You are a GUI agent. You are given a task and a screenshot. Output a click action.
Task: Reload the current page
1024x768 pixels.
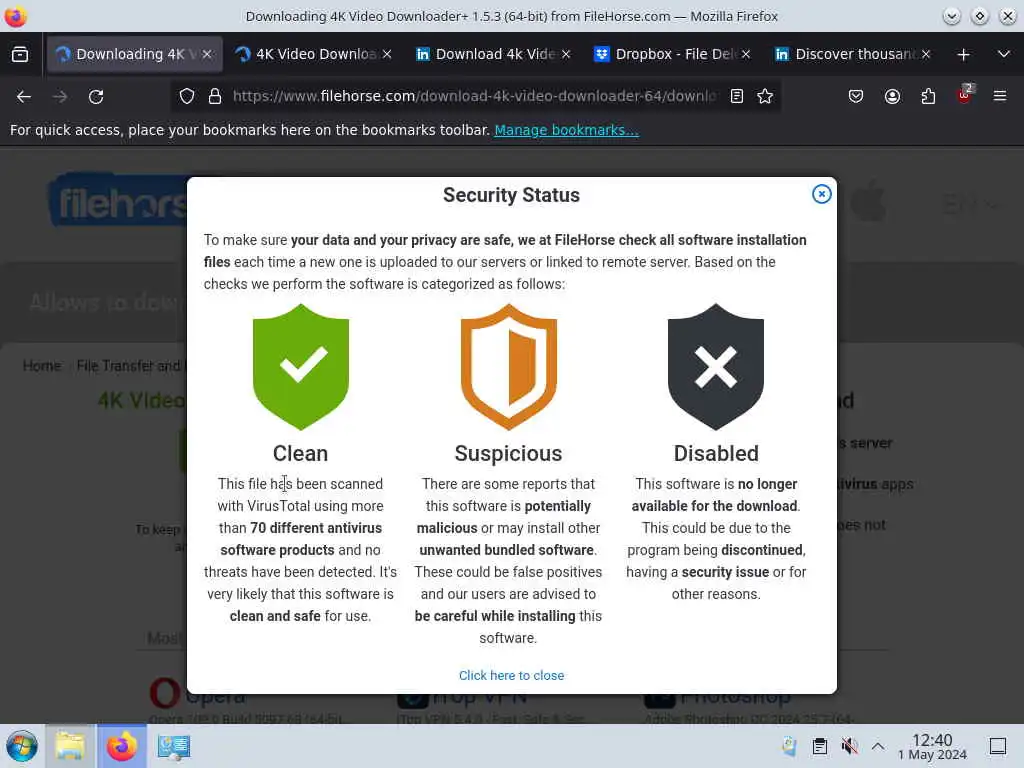(x=96, y=97)
